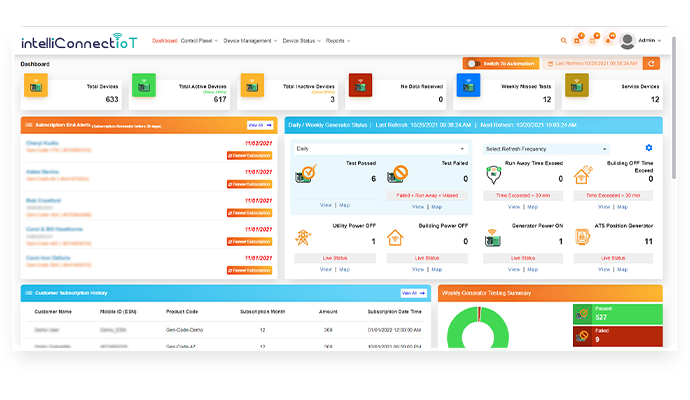This screenshot has width=690, height=400.
Task: Click the Building OFF Time Exceed house icon
Action: 584,175
